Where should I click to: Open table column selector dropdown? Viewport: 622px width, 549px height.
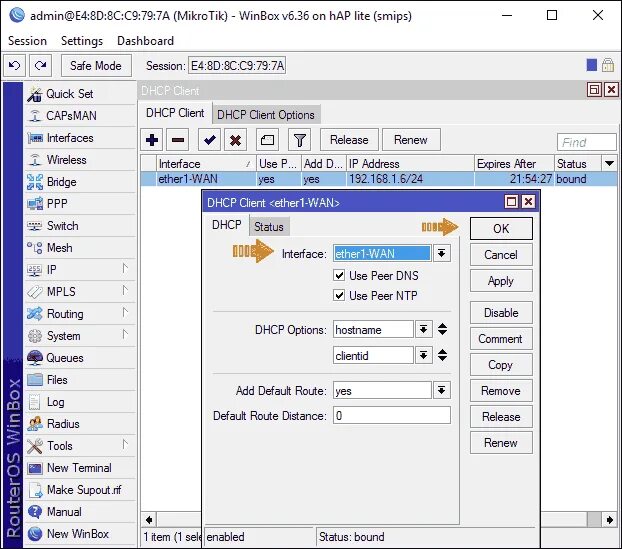point(609,163)
